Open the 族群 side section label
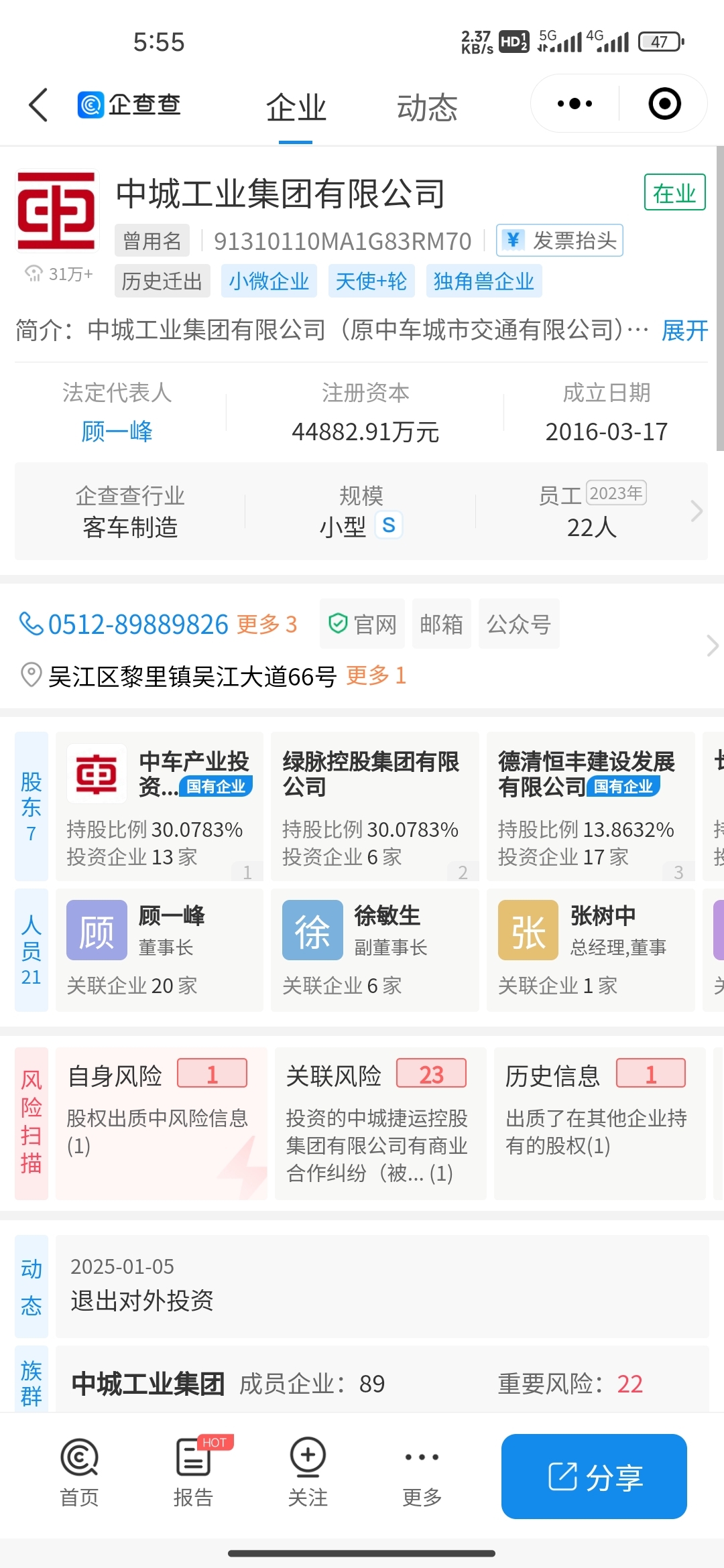This screenshot has height=1568, width=724. [x=32, y=1379]
